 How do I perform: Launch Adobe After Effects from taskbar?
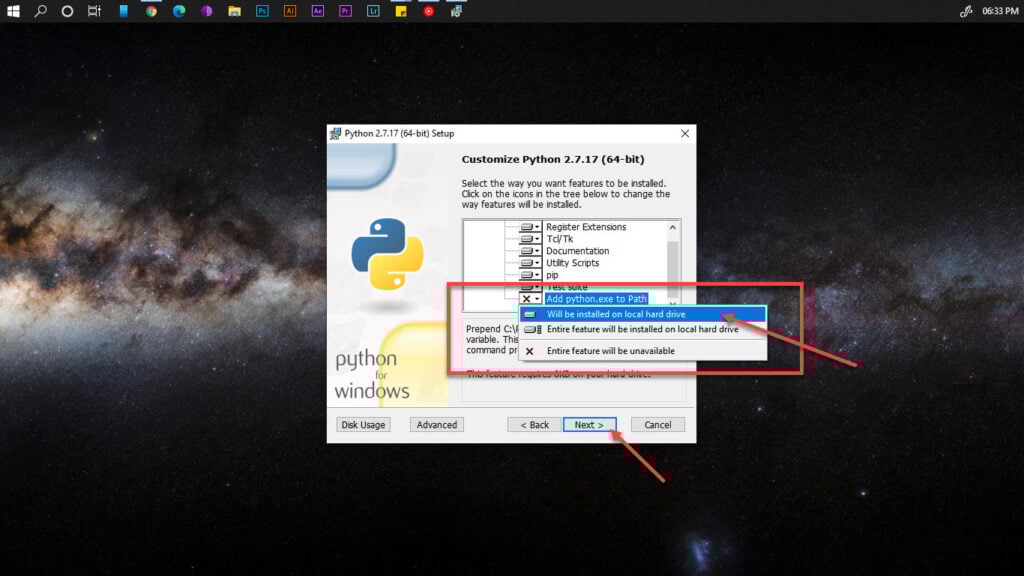[317, 11]
